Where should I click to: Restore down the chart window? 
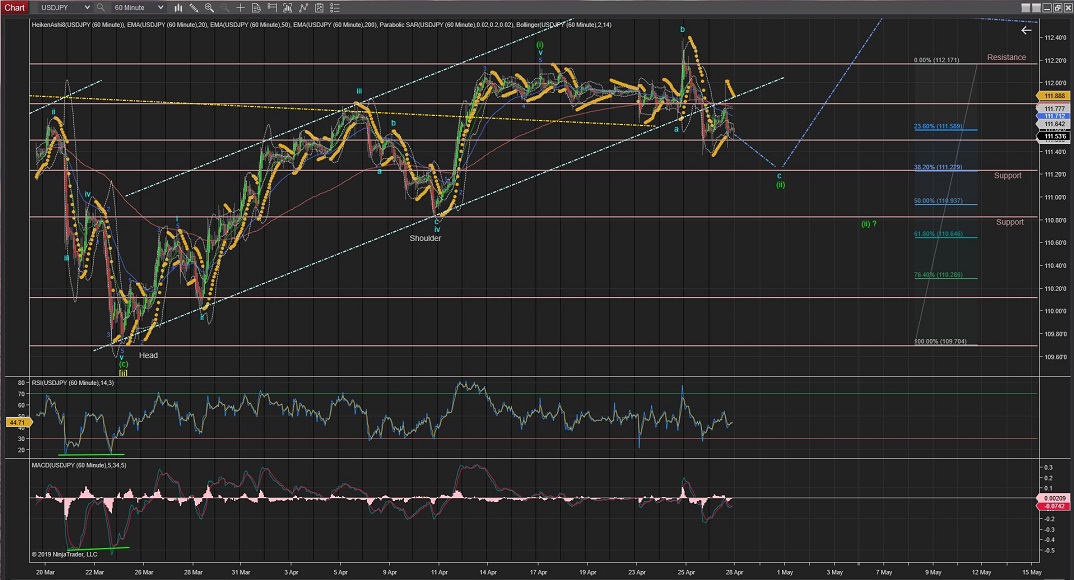click(x=1058, y=8)
